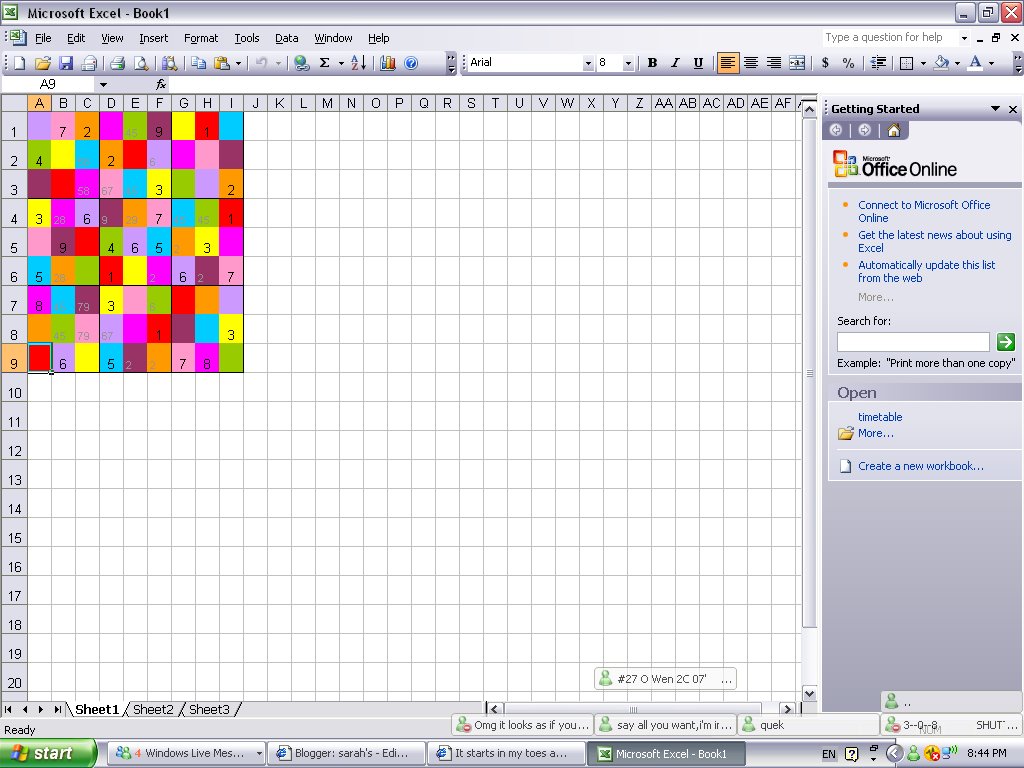Image resolution: width=1024 pixels, height=768 pixels.
Task: Click Connect to Microsoft Office Online link
Action: pyautogui.click(x=924, y=211)
